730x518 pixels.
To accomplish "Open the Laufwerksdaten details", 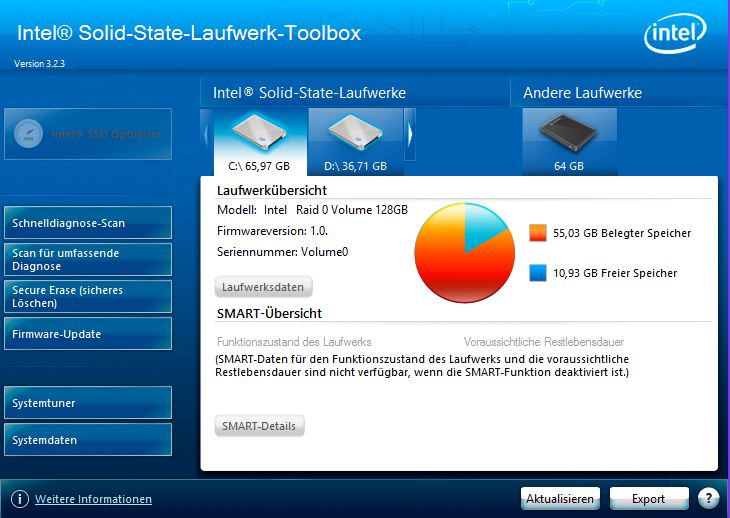I will pos(263,287).
